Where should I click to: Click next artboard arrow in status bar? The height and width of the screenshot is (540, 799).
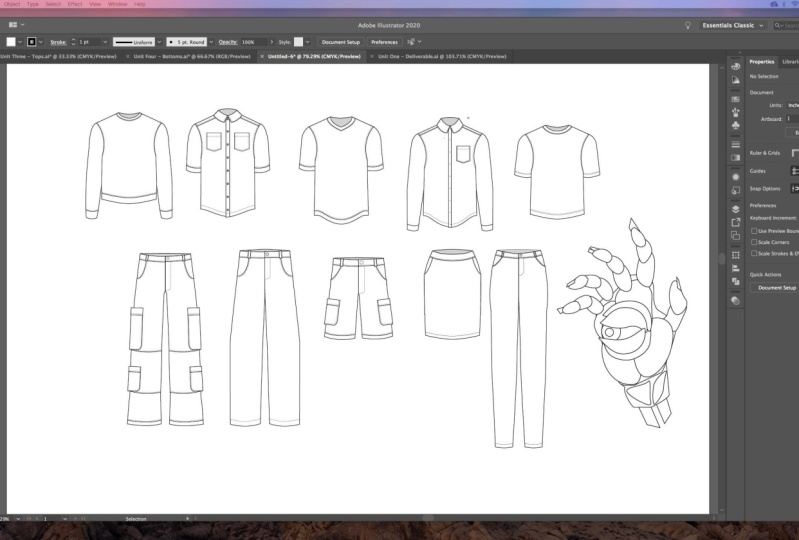tap(75, 519)
